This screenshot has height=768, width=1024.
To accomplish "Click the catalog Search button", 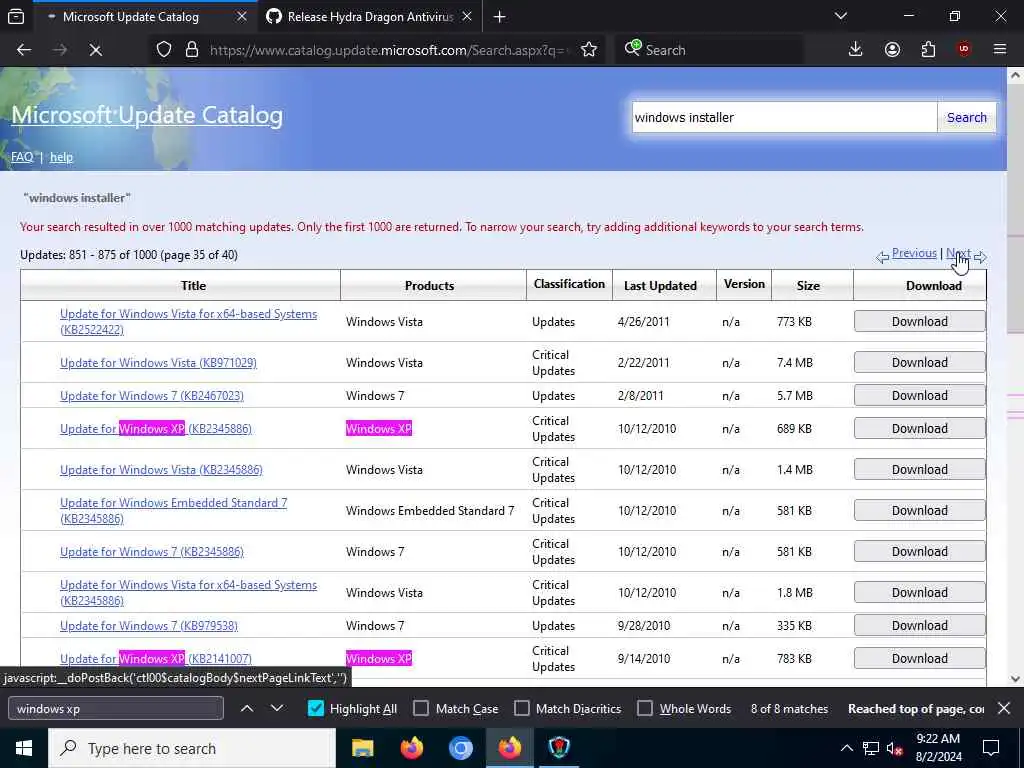I will (x=967, y=118).
